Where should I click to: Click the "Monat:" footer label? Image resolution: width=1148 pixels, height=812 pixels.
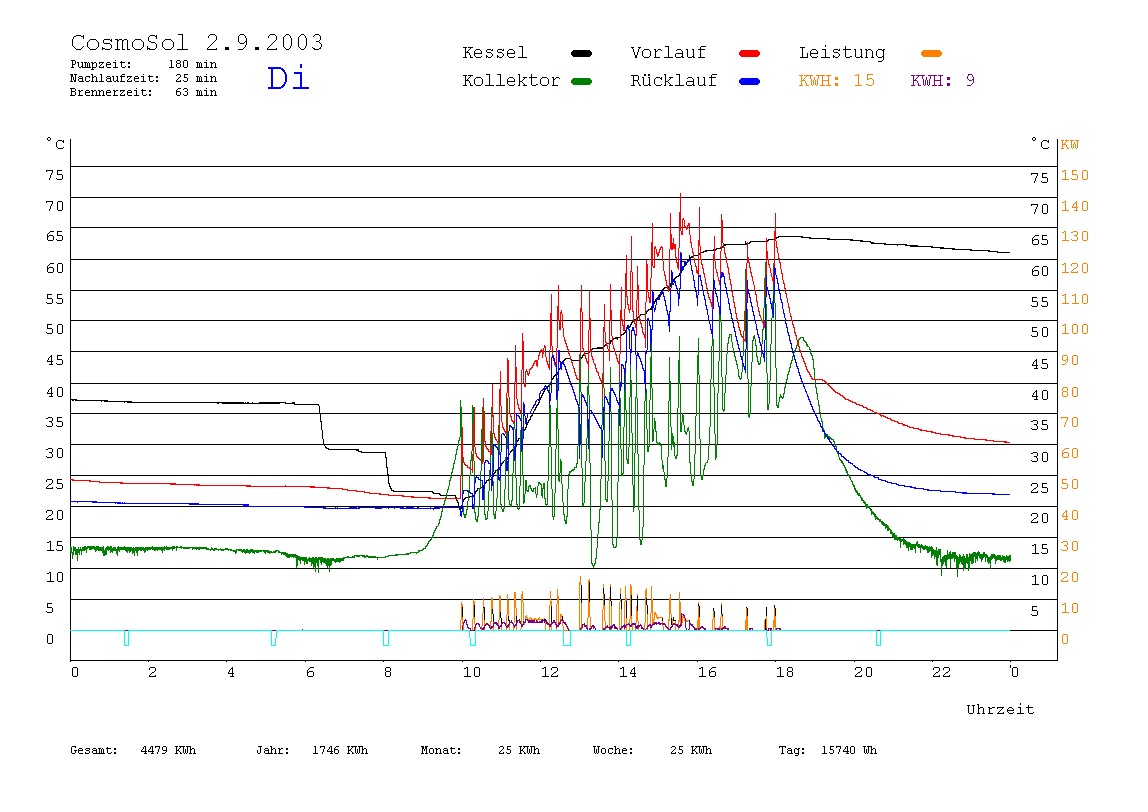441,750
